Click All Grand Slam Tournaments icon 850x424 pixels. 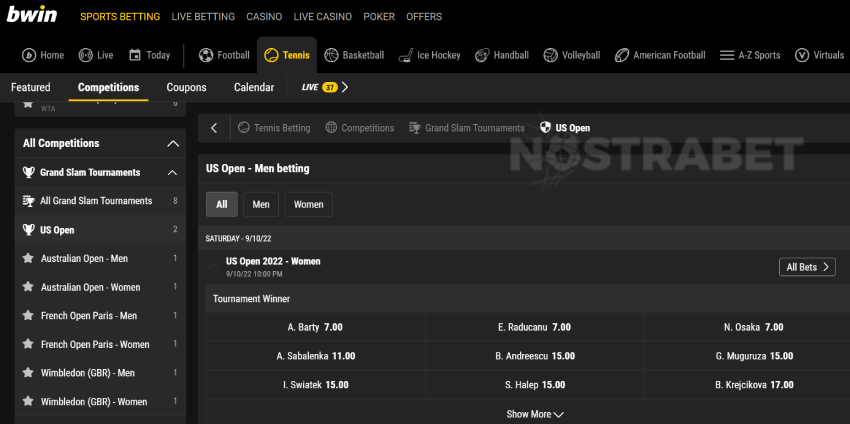tap(28, 201)
